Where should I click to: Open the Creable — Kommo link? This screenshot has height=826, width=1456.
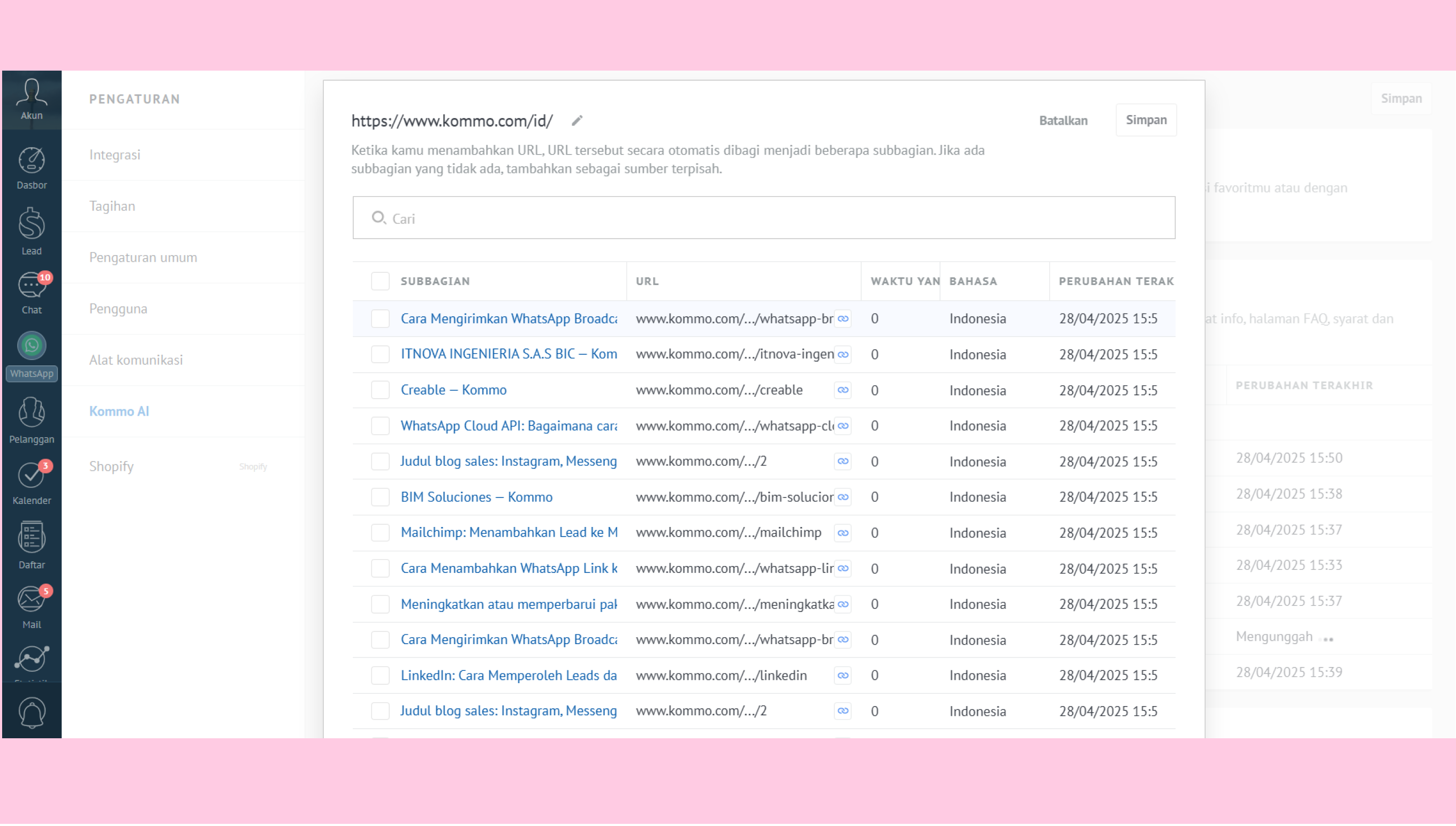pos(453,390)
